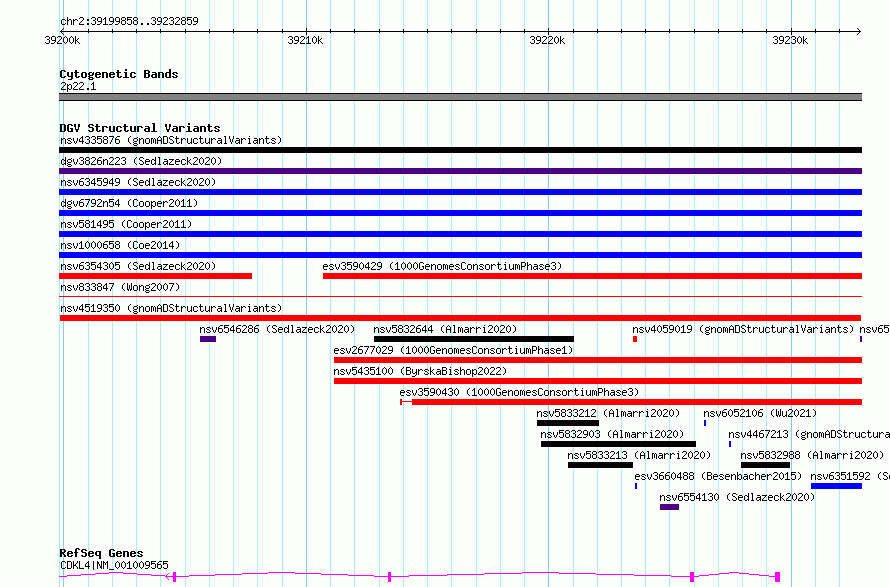Click the blue bar under nsv1000658
The height and width of the screenshot is (587, 890).
[460, 255]
